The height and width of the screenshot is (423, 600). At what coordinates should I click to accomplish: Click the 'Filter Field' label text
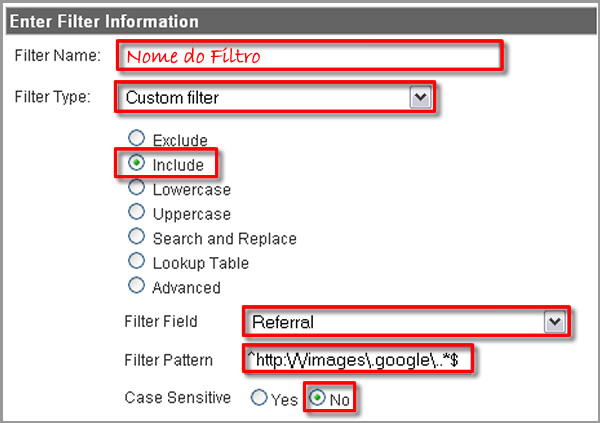point(161,322)
